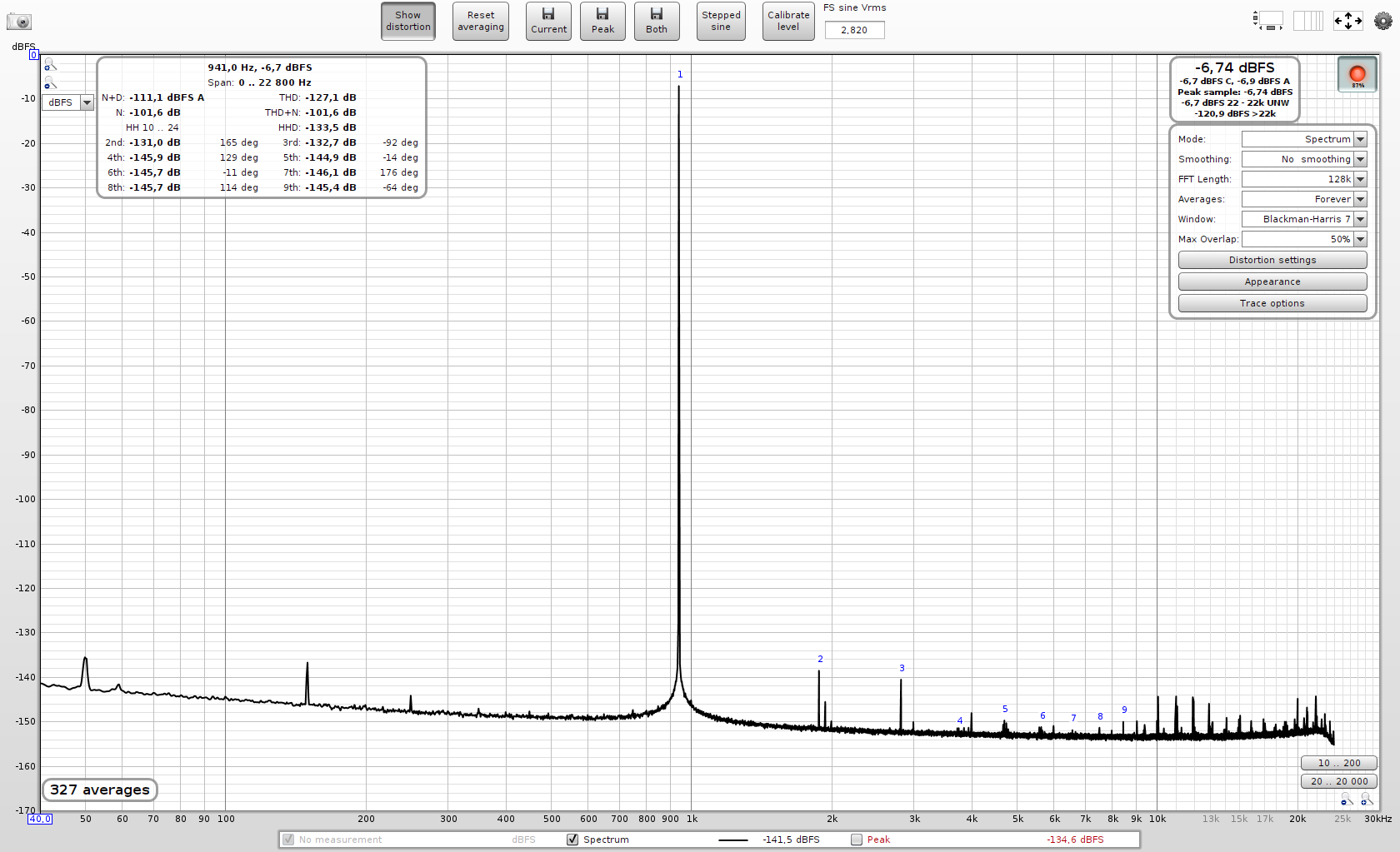Click harmonic marker 3 on graph

click(902, 668)
